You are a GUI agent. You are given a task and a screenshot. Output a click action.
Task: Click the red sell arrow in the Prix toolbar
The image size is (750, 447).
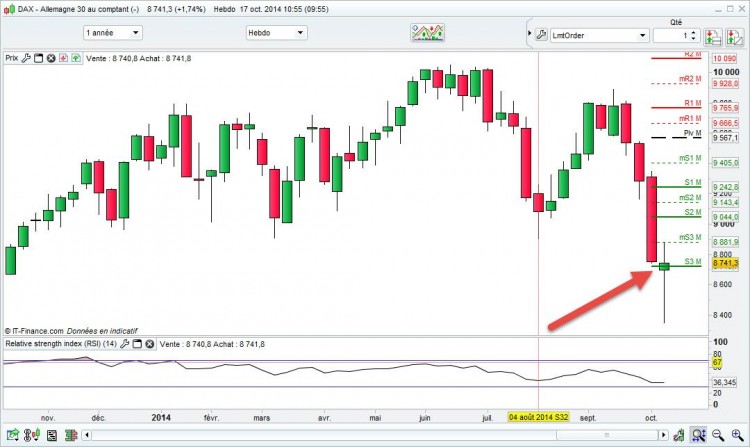(x=63, y=58)
